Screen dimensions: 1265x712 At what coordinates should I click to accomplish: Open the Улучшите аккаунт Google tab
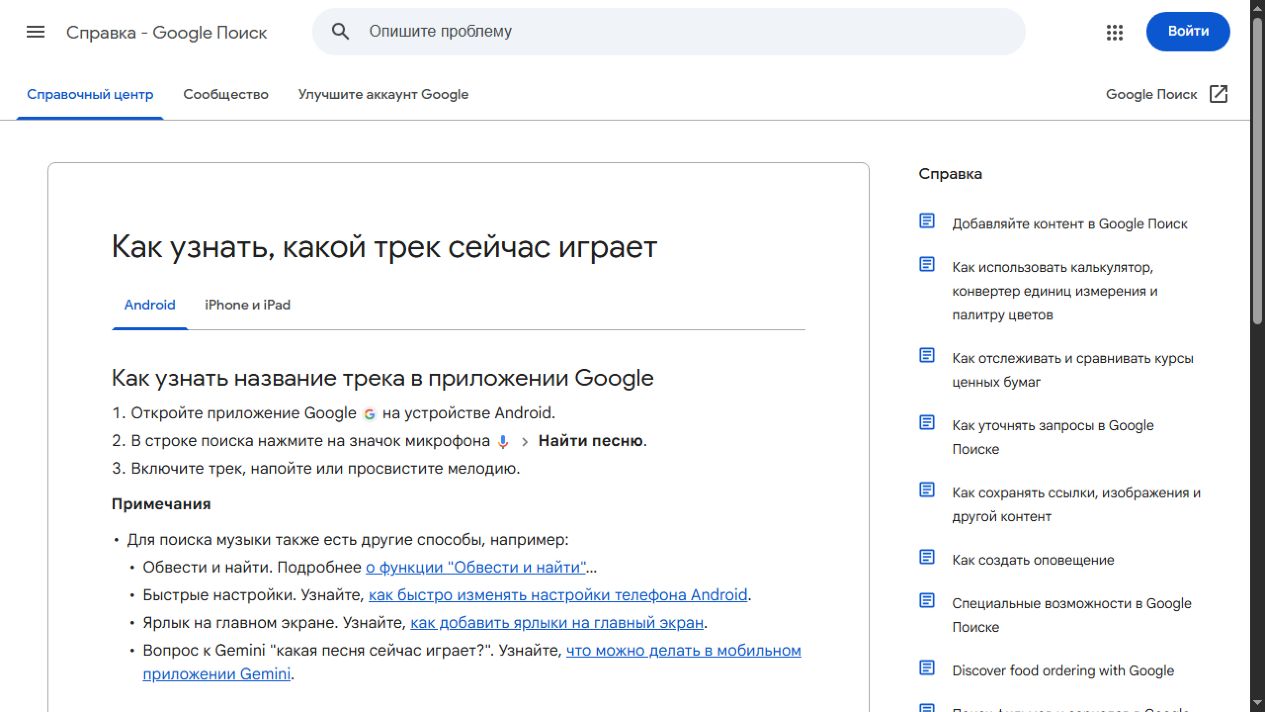coord(383,94)
